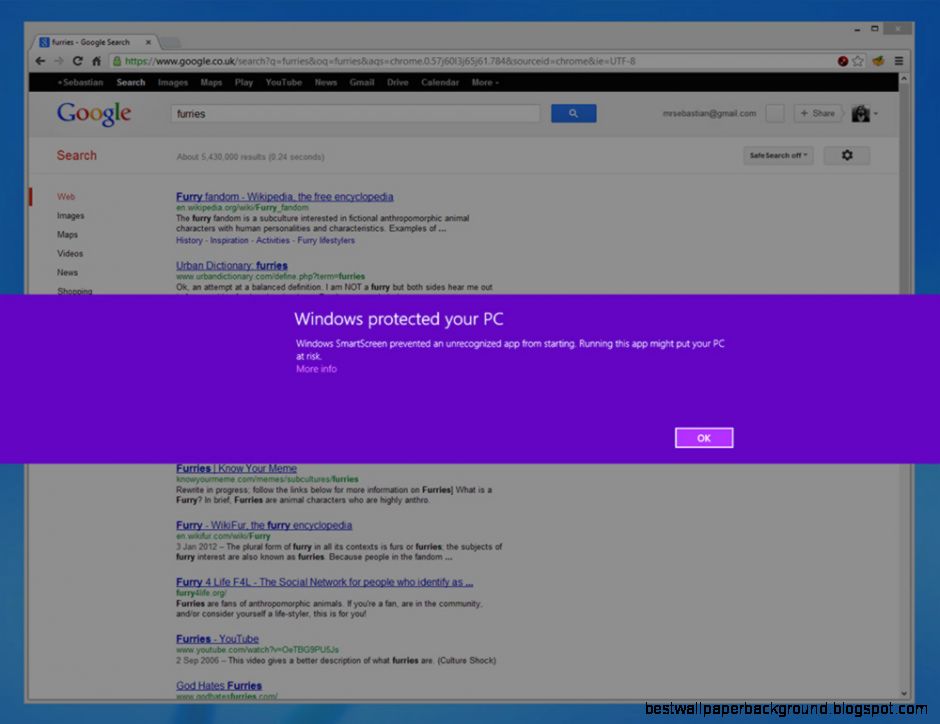This screenshot has height=724, width=940.
Task: Click +Sebastian in the top bar
Action: coord(80,82)
